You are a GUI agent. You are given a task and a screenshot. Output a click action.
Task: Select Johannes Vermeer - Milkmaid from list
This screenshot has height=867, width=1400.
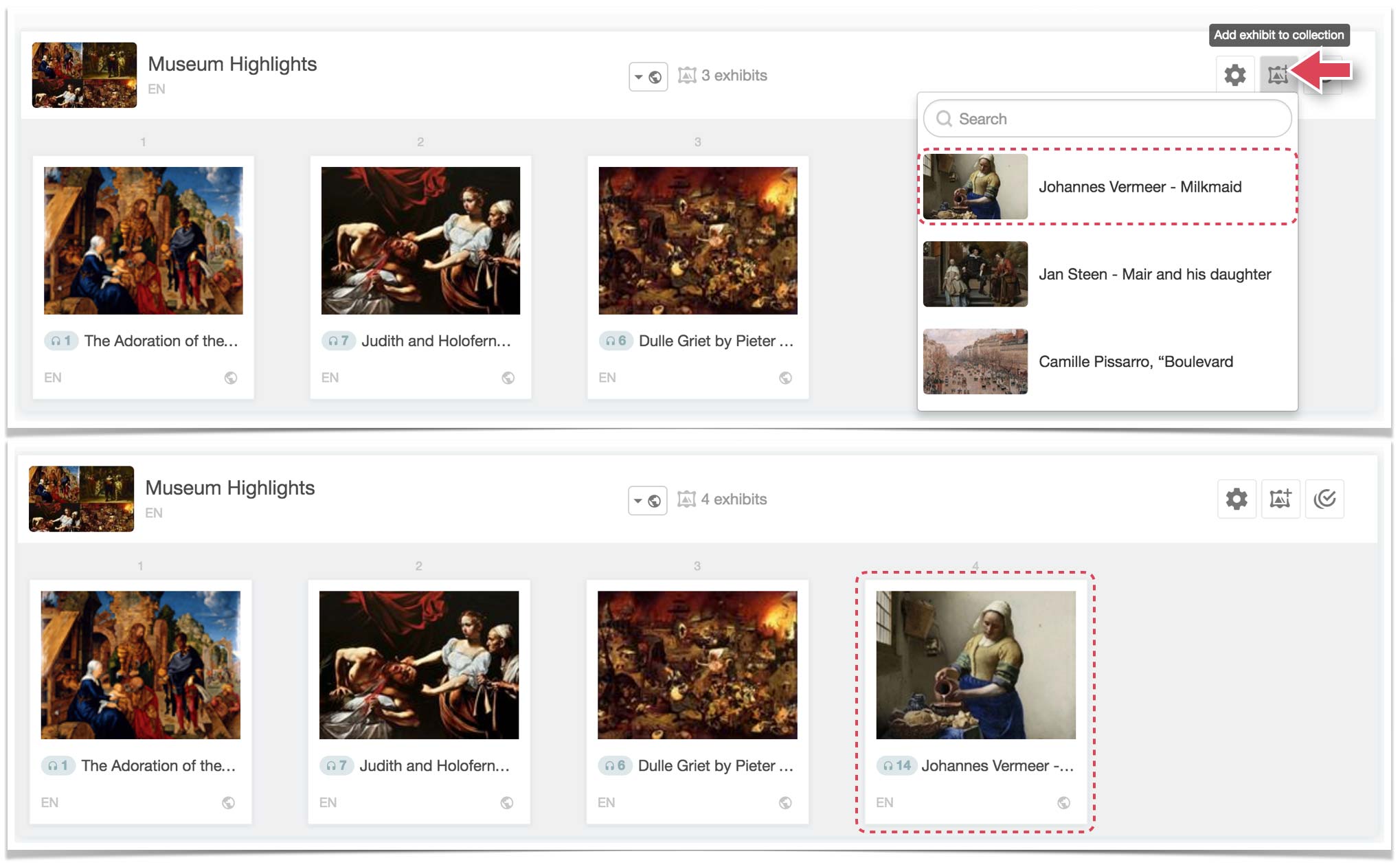[x=1107, y=186]
